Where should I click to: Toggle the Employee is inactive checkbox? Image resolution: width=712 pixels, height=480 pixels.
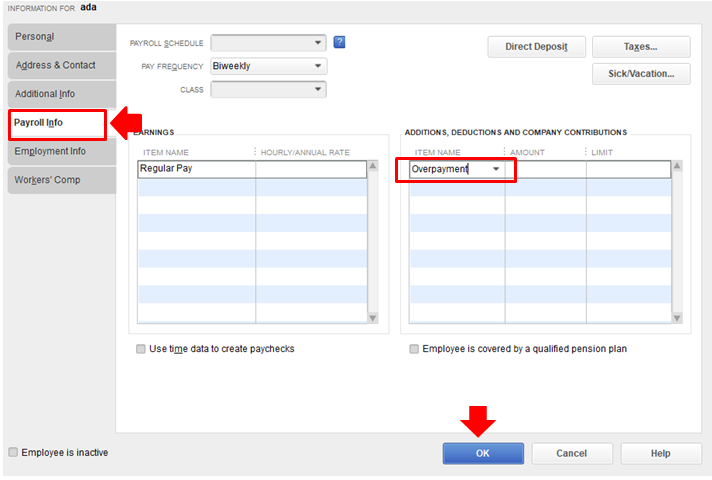coord(13,452)
